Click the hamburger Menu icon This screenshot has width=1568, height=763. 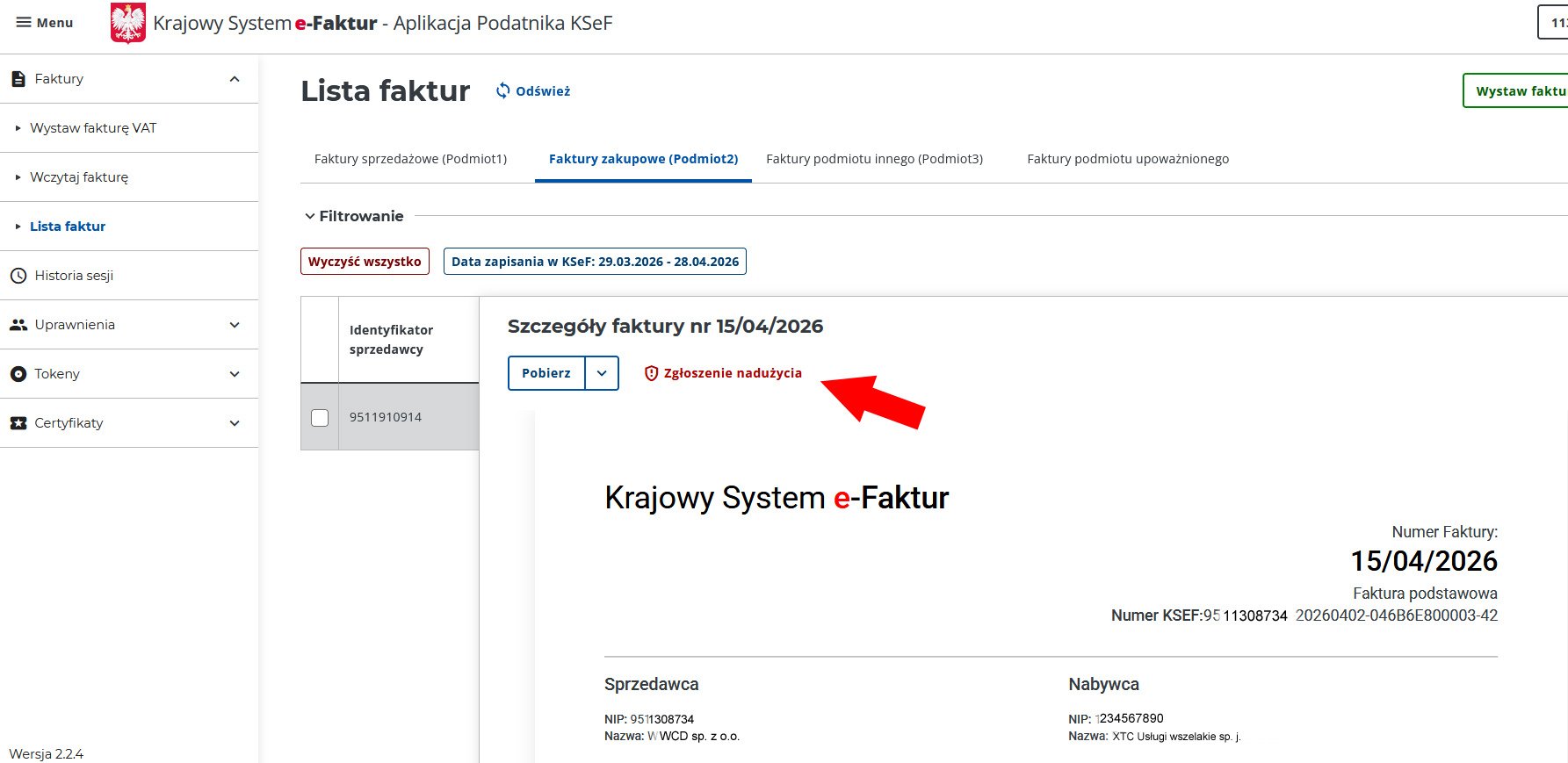point(24,23)
